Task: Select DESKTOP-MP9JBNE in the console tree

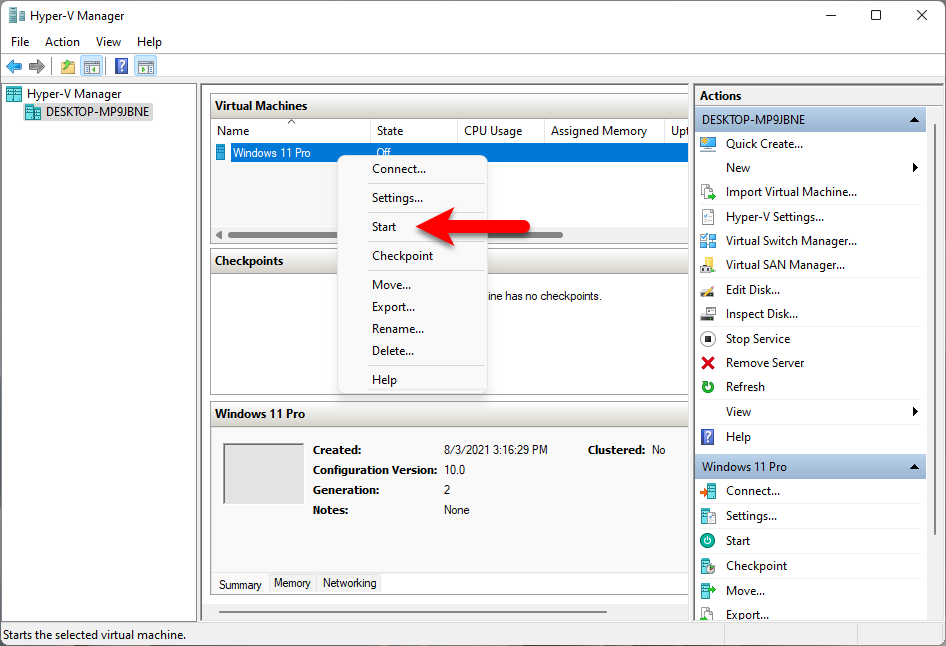Action: [x=97, y=112]
